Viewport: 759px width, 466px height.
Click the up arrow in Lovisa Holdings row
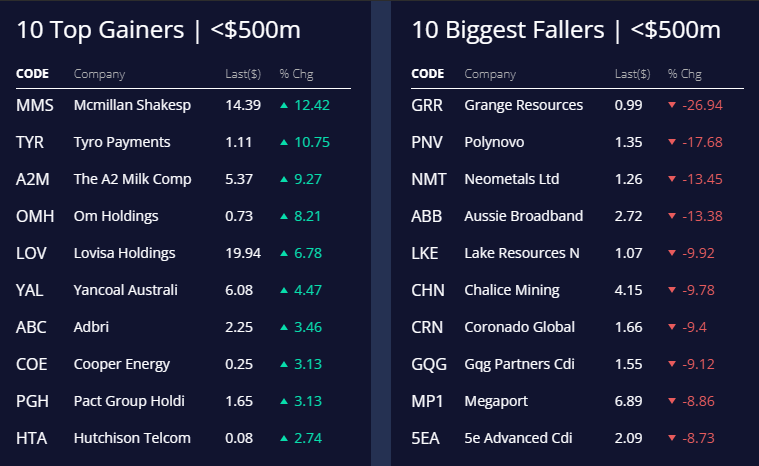coord(285,253)
